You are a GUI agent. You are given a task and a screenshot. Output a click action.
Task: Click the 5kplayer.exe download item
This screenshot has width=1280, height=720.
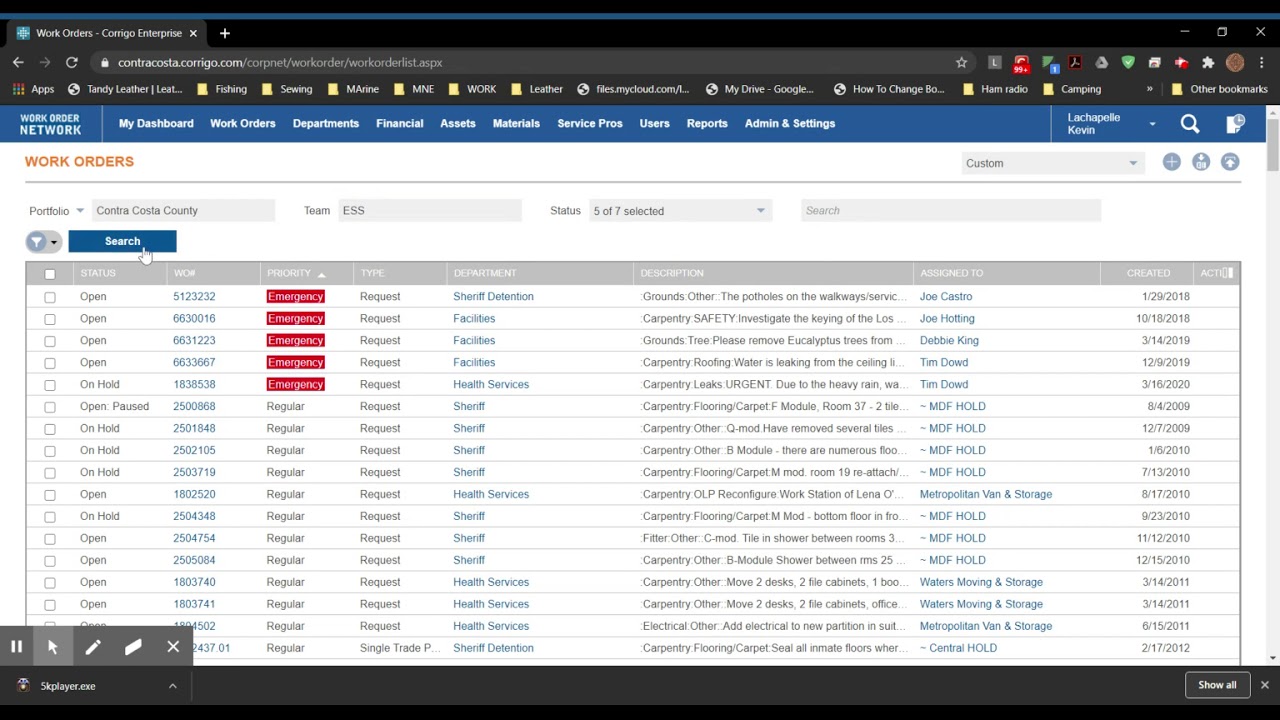[67, 686]
